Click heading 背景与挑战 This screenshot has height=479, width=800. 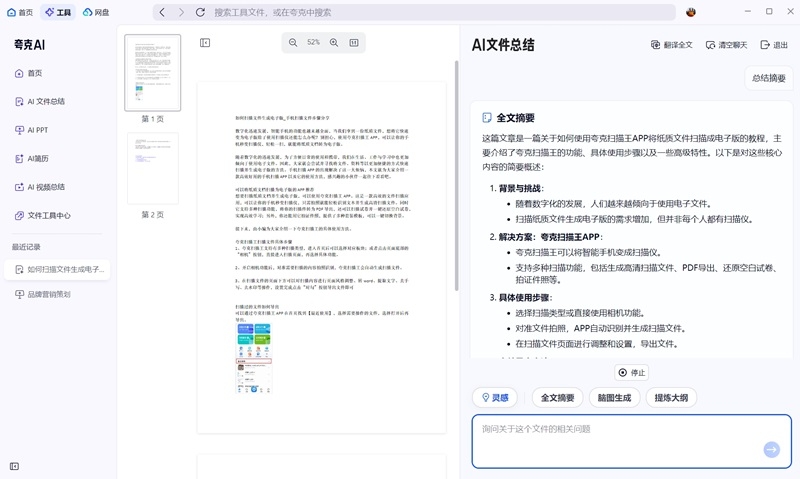(x=521, y=188)
